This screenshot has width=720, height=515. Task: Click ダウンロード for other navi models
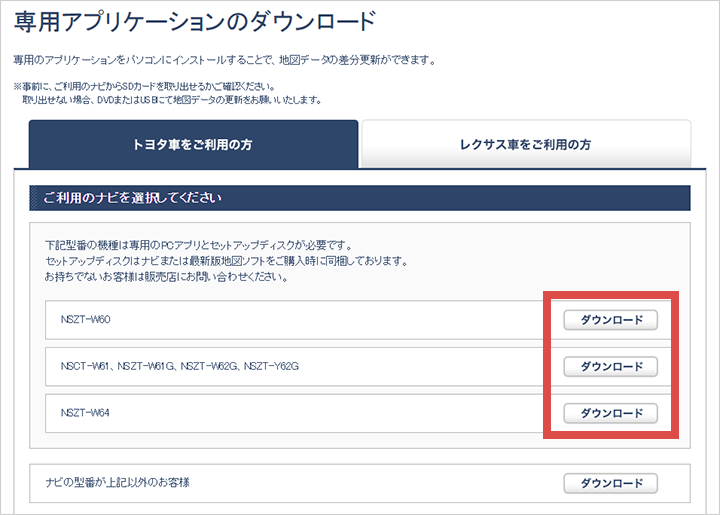pos(610,483)
